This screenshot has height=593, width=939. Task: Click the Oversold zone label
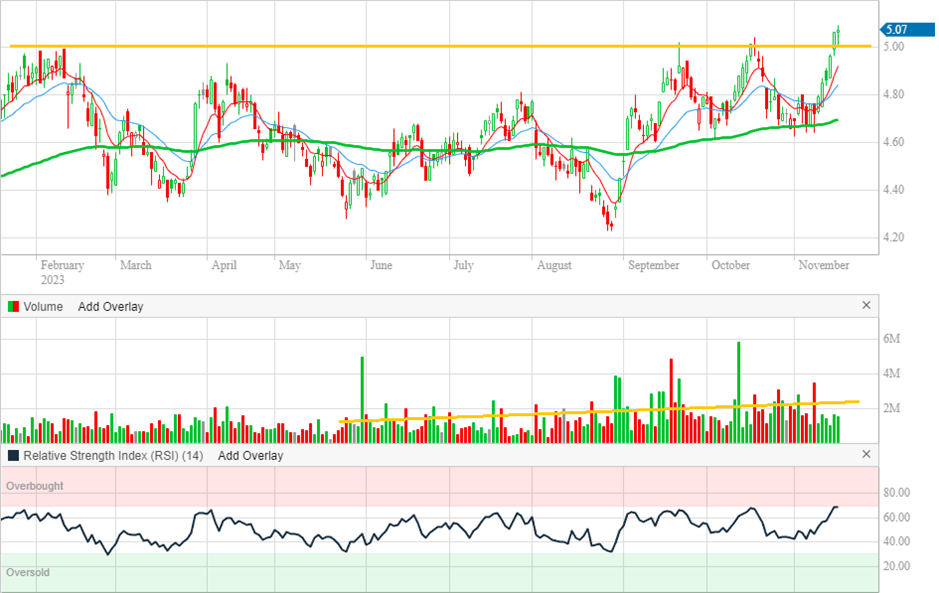pos(29,573)
